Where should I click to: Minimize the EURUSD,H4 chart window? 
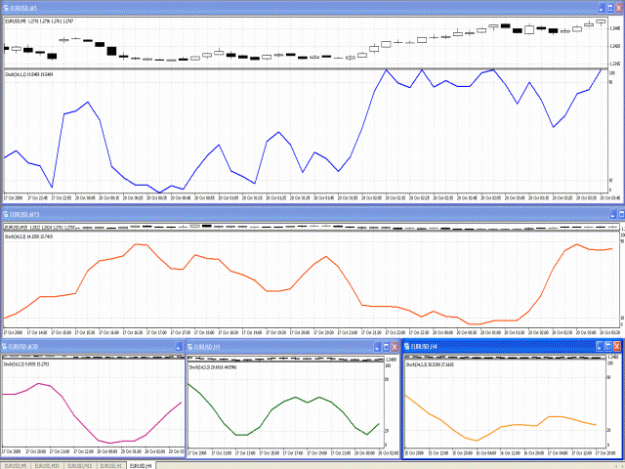(599, 346)
